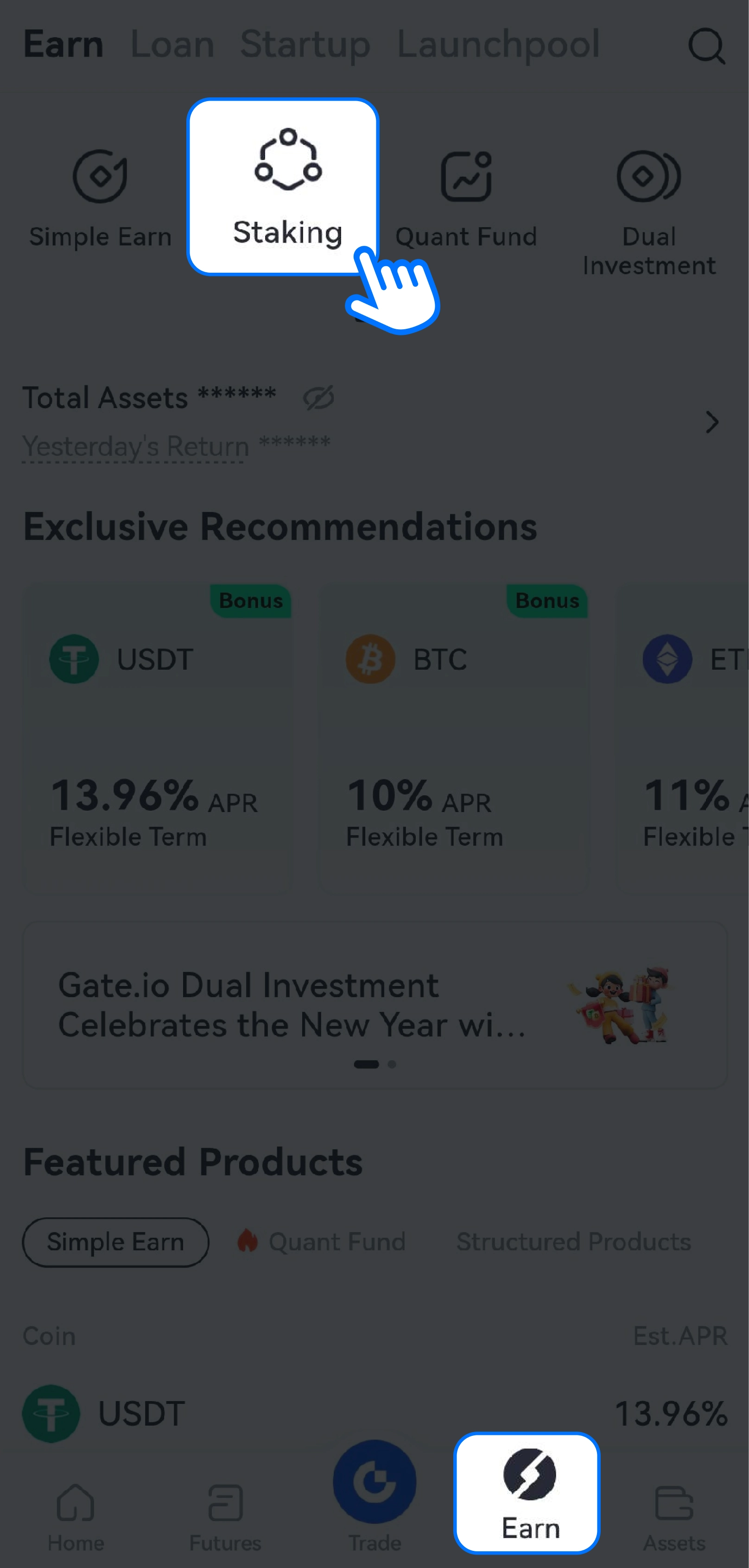The width and height of the screenshot is (749, 1568).
Task: Switch to the Loan tab
Action: [x=172, y=45]
